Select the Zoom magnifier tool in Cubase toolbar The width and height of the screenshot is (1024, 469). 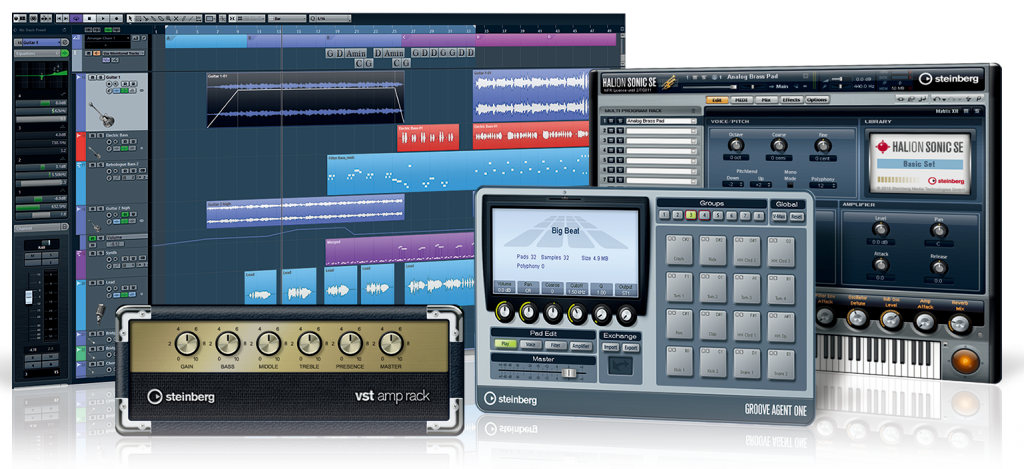click(x=168, y=18)
